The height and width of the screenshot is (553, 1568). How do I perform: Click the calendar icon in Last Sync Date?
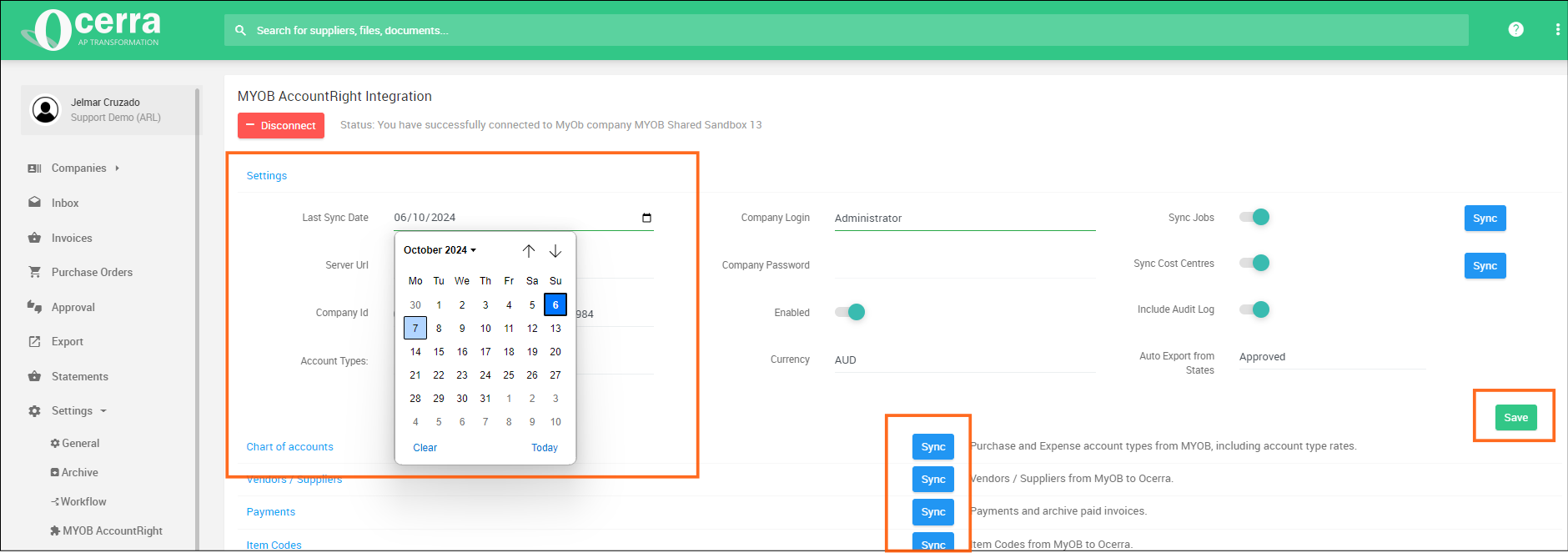(x=646, y=218)
